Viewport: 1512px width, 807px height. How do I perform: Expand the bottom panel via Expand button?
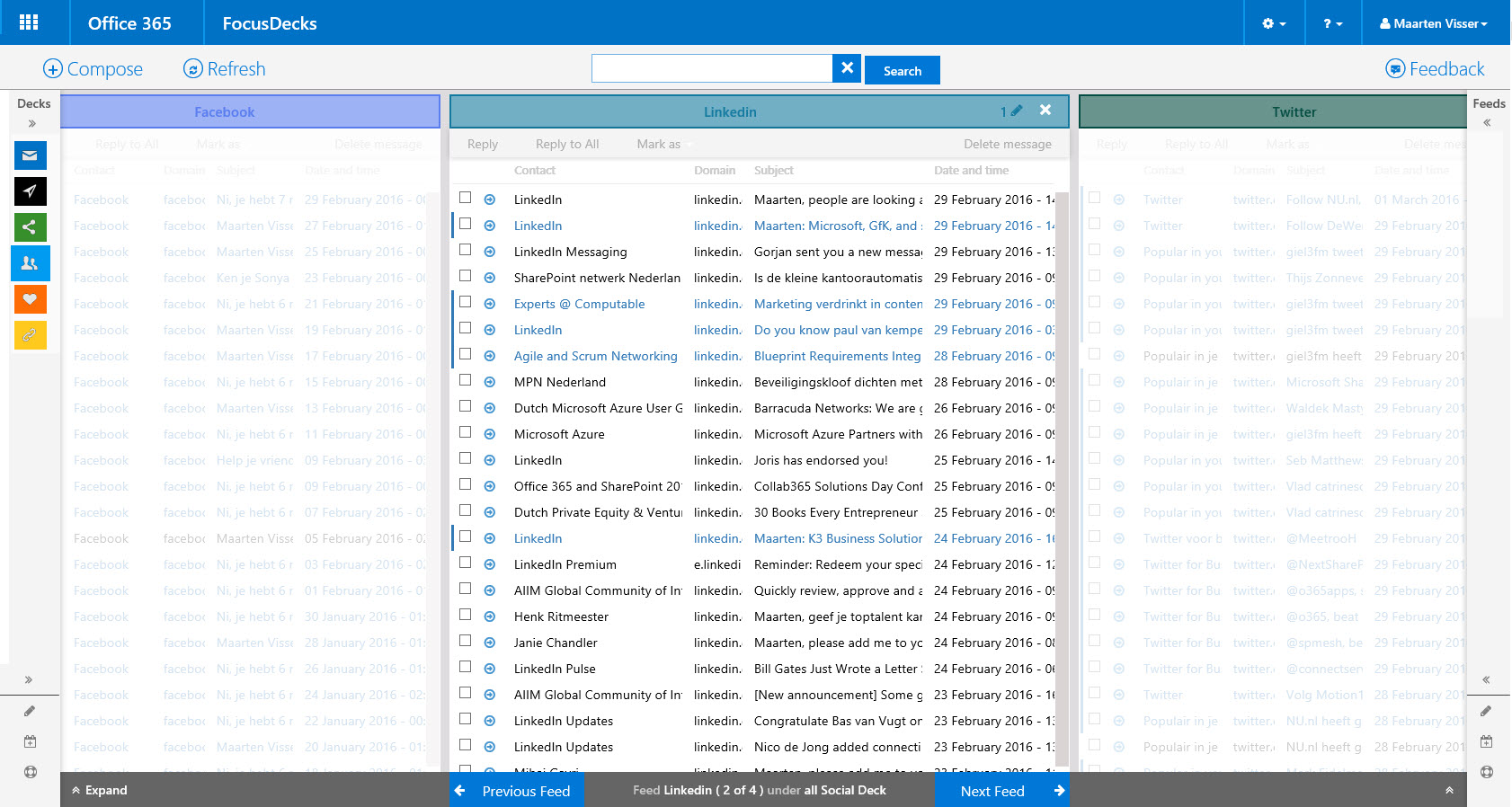100,790
